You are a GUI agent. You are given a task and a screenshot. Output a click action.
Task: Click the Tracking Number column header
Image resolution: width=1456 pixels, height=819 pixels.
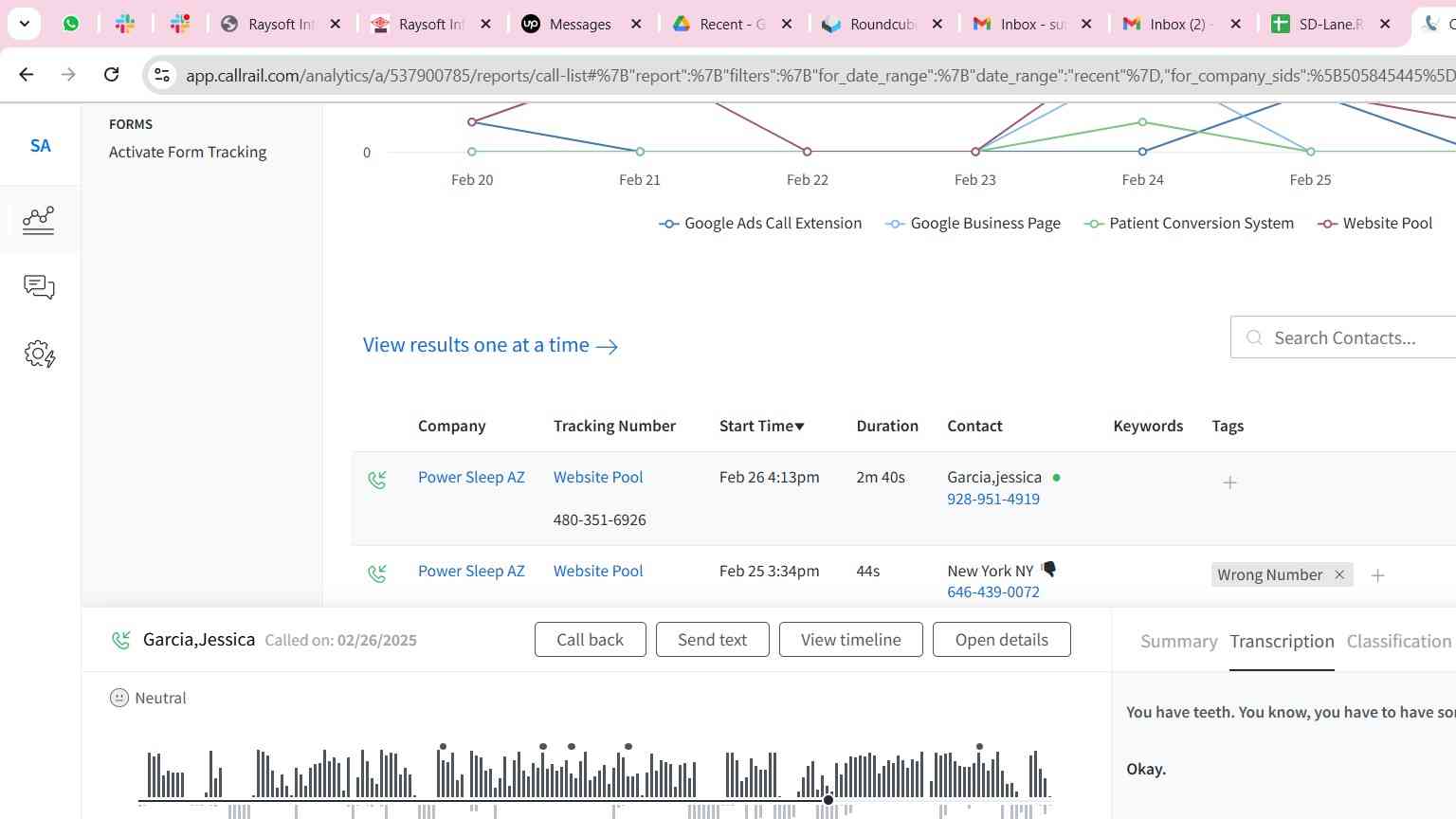point(614,426)
